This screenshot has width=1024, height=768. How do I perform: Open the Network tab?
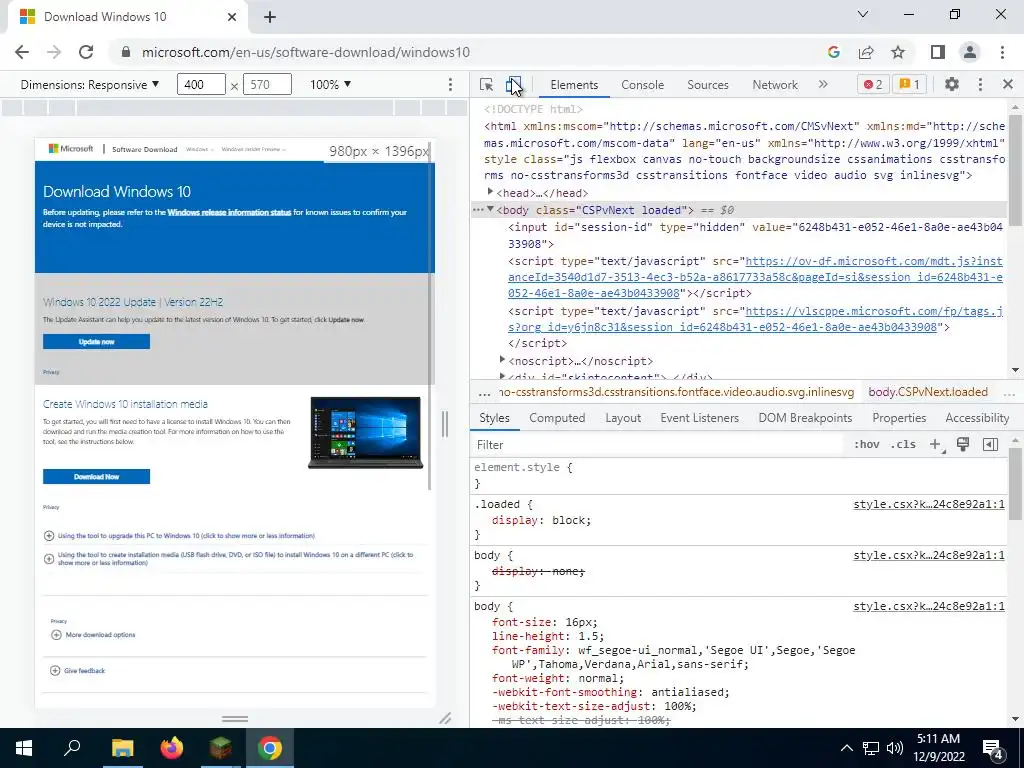[x=775, y=85]
